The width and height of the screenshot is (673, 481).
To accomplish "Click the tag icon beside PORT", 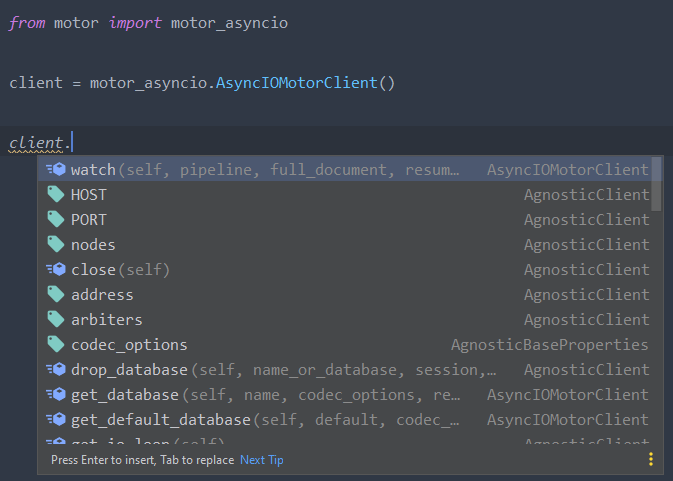I will coord(56,219).
